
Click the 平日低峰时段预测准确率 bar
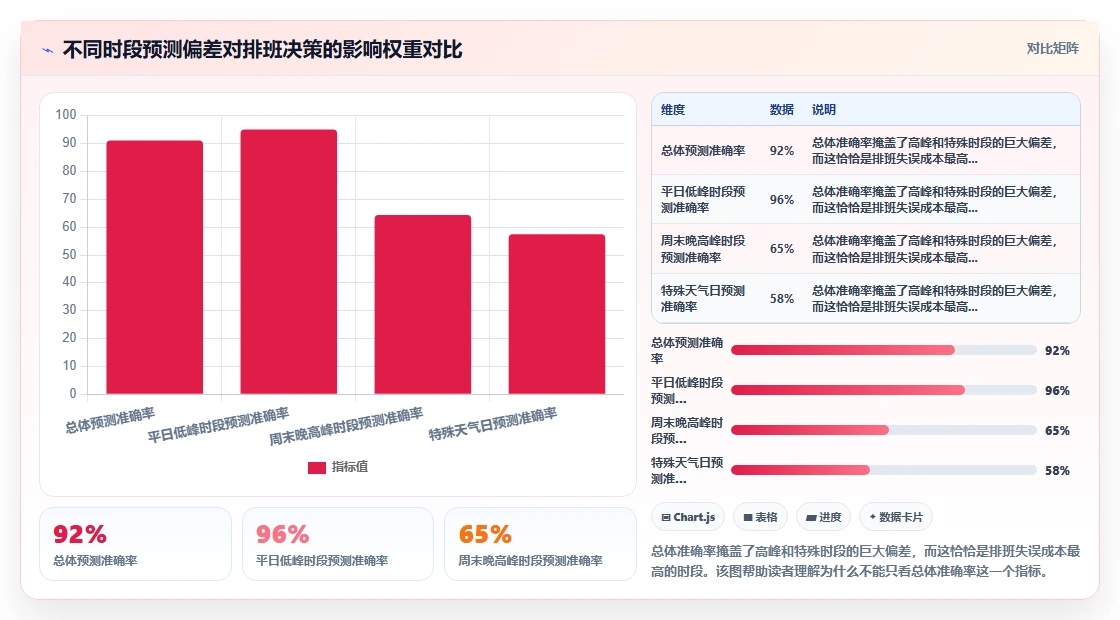pos(289,261)
